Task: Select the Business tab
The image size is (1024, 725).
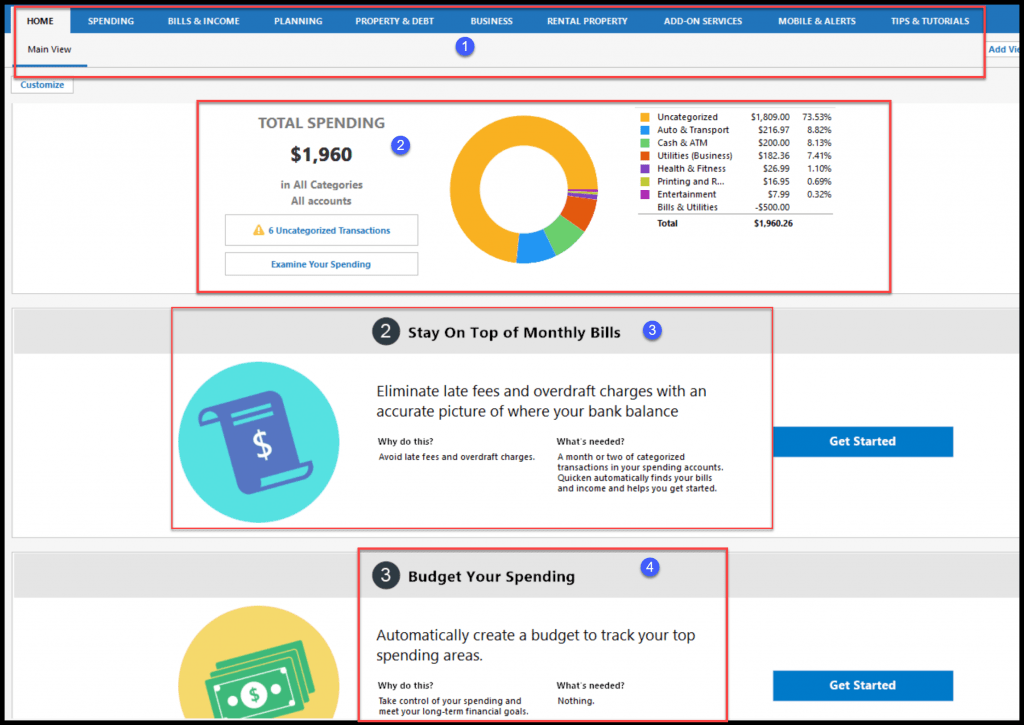Action: tap(492, 21)
